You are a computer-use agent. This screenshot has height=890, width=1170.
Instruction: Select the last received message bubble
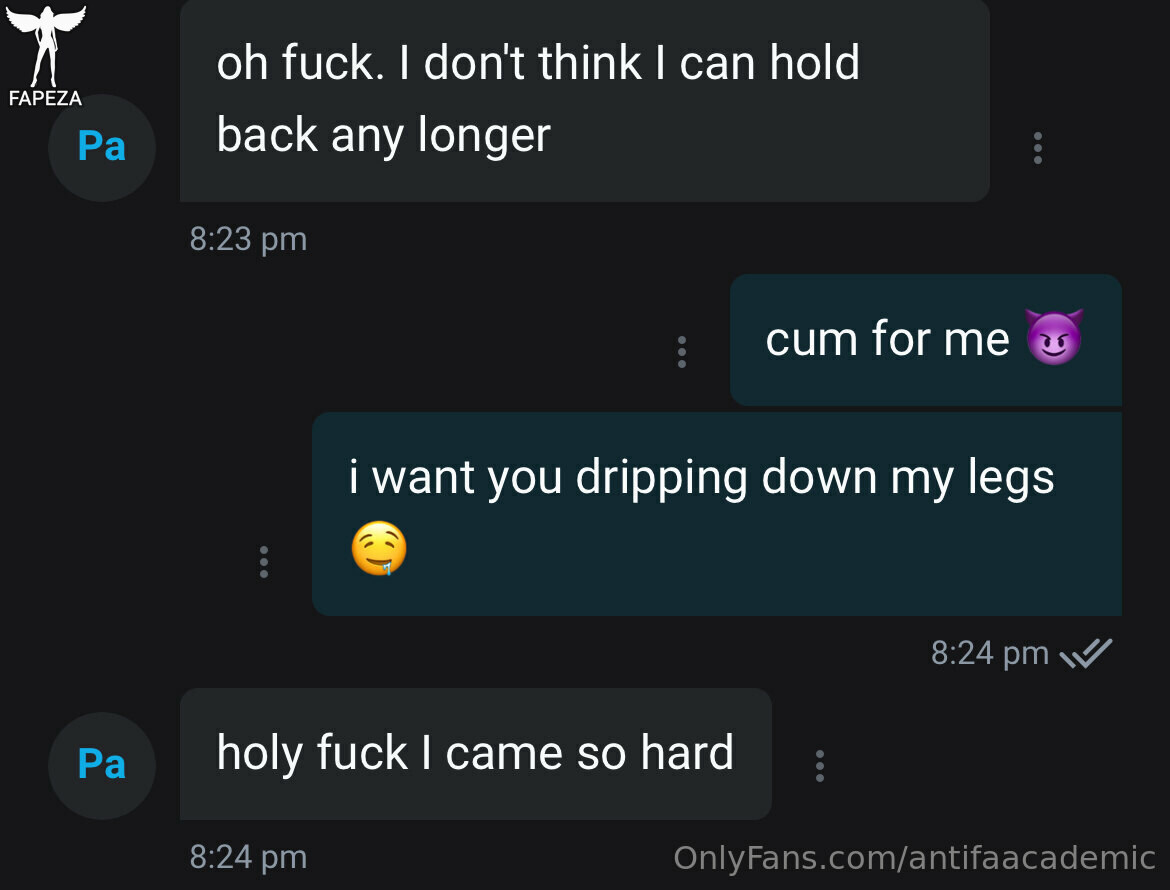476,754
